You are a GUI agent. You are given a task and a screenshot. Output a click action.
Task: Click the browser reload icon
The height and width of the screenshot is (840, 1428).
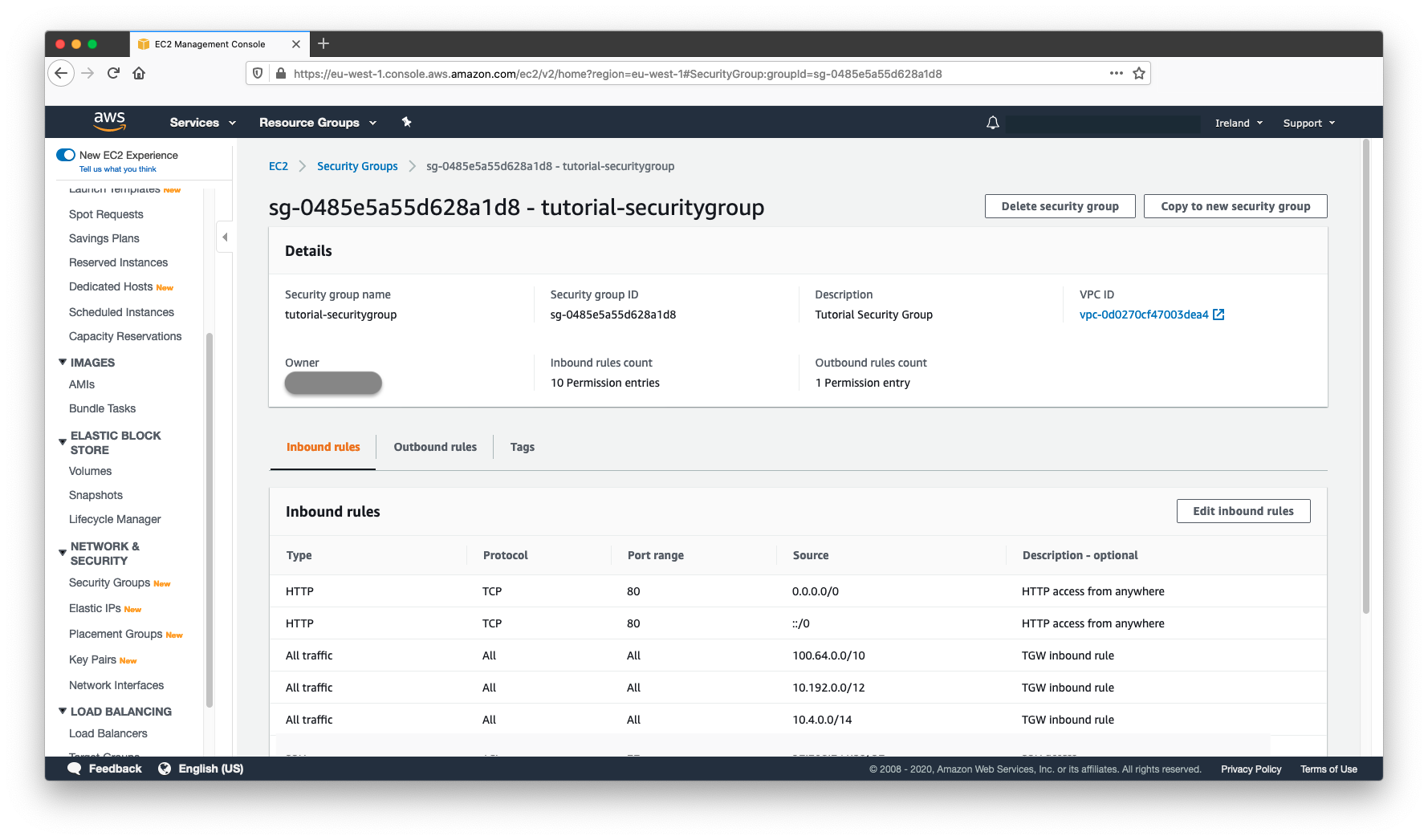pyautogui.click(x=112, y=73)
